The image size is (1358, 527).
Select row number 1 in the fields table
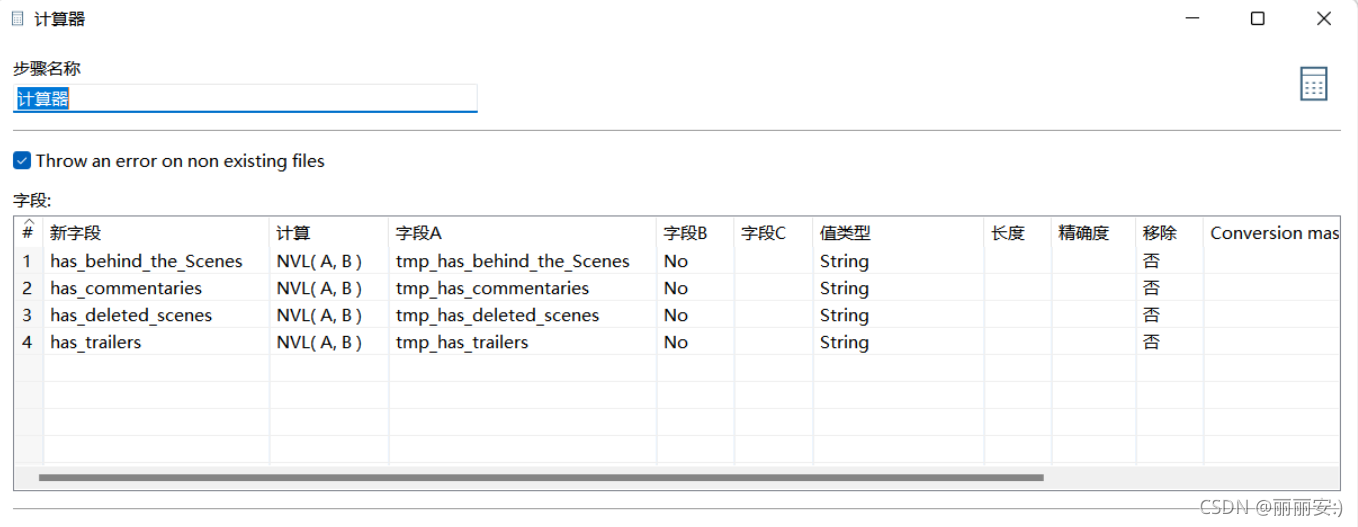pos(28,261)
